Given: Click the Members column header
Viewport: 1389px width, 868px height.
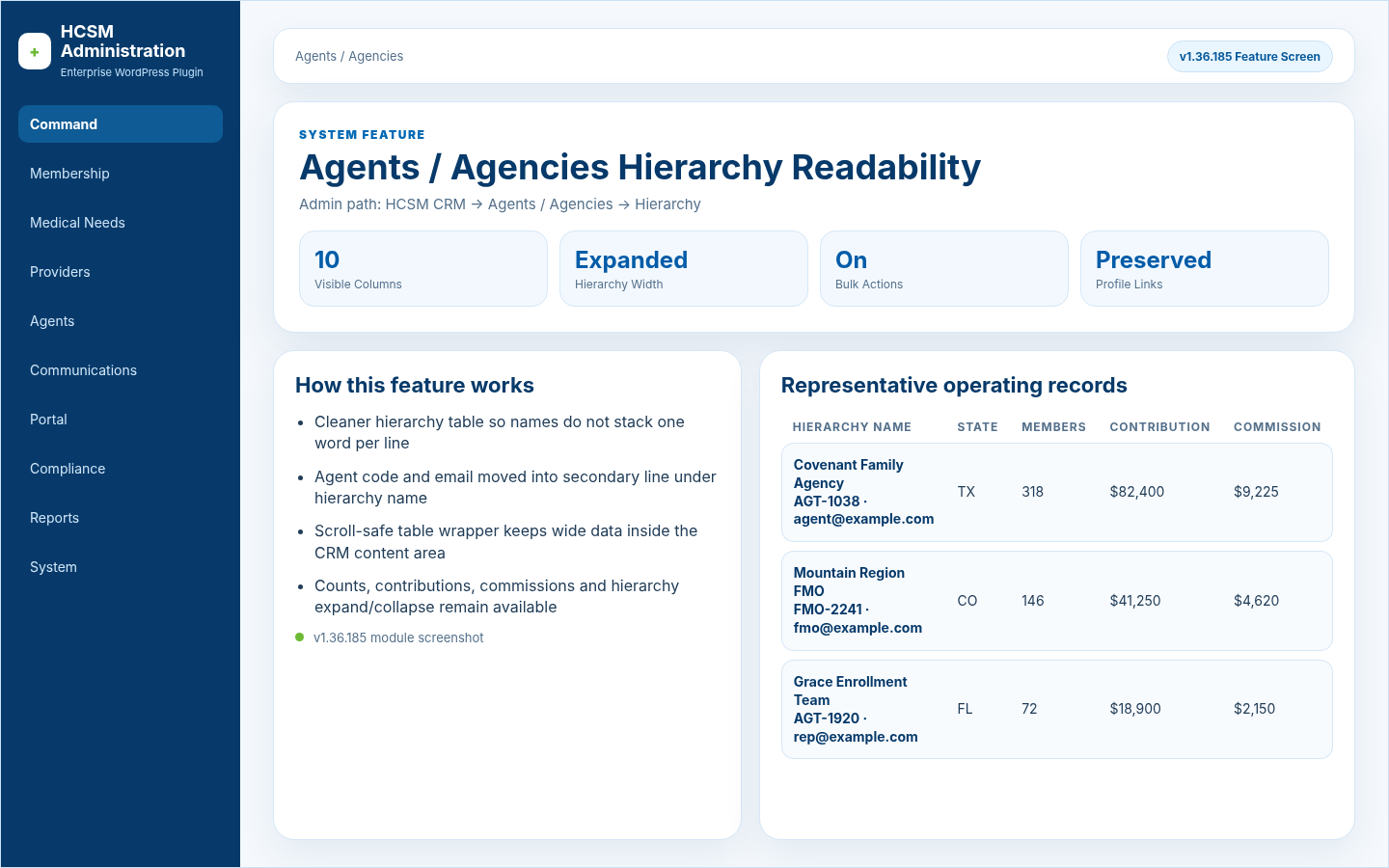Looking at the screenshot, I should click(1053, 427).
